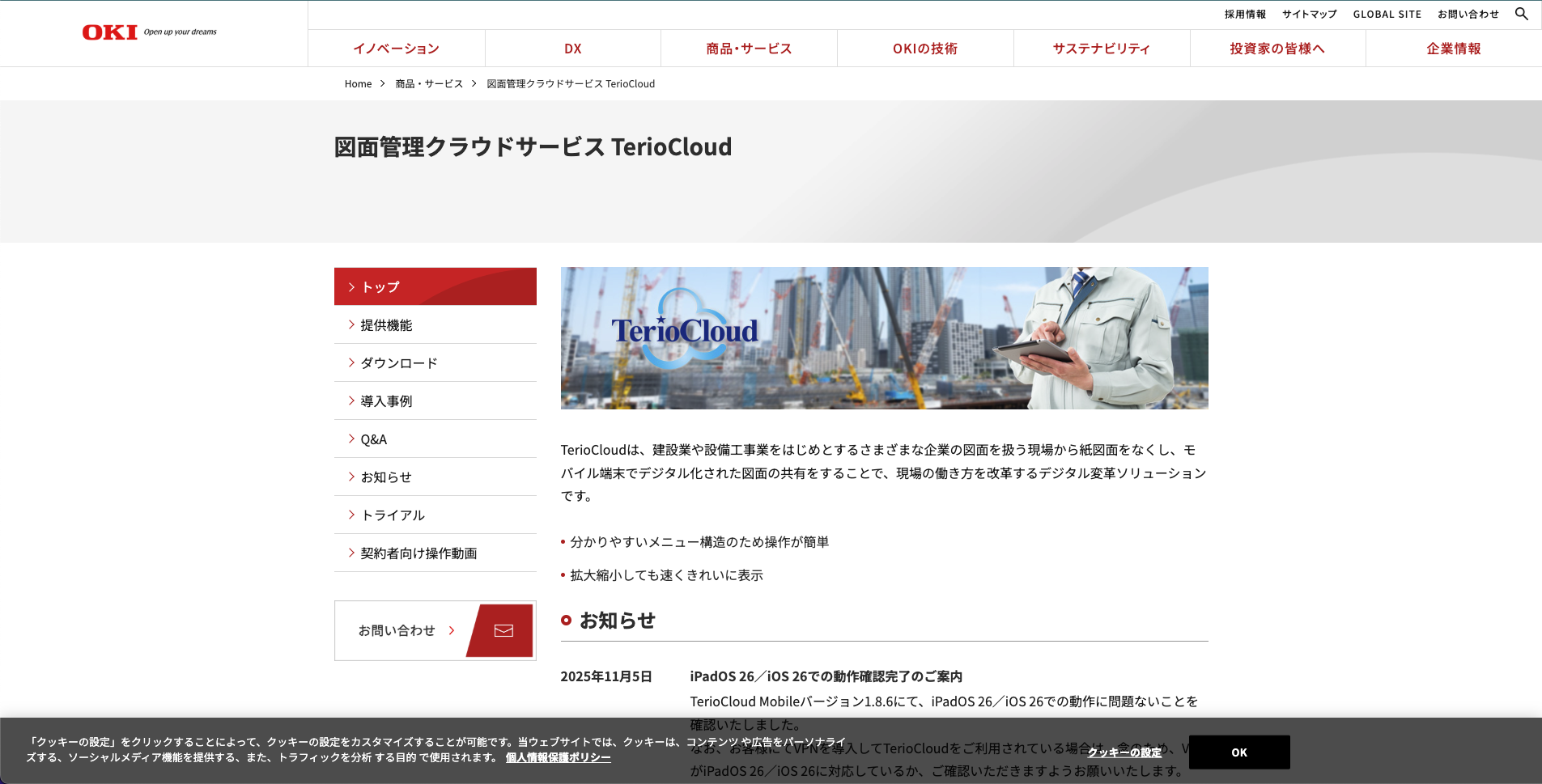This screenshot has height=784, width=1542.
Task: Click the OKI logo
Action: point(110,32)
